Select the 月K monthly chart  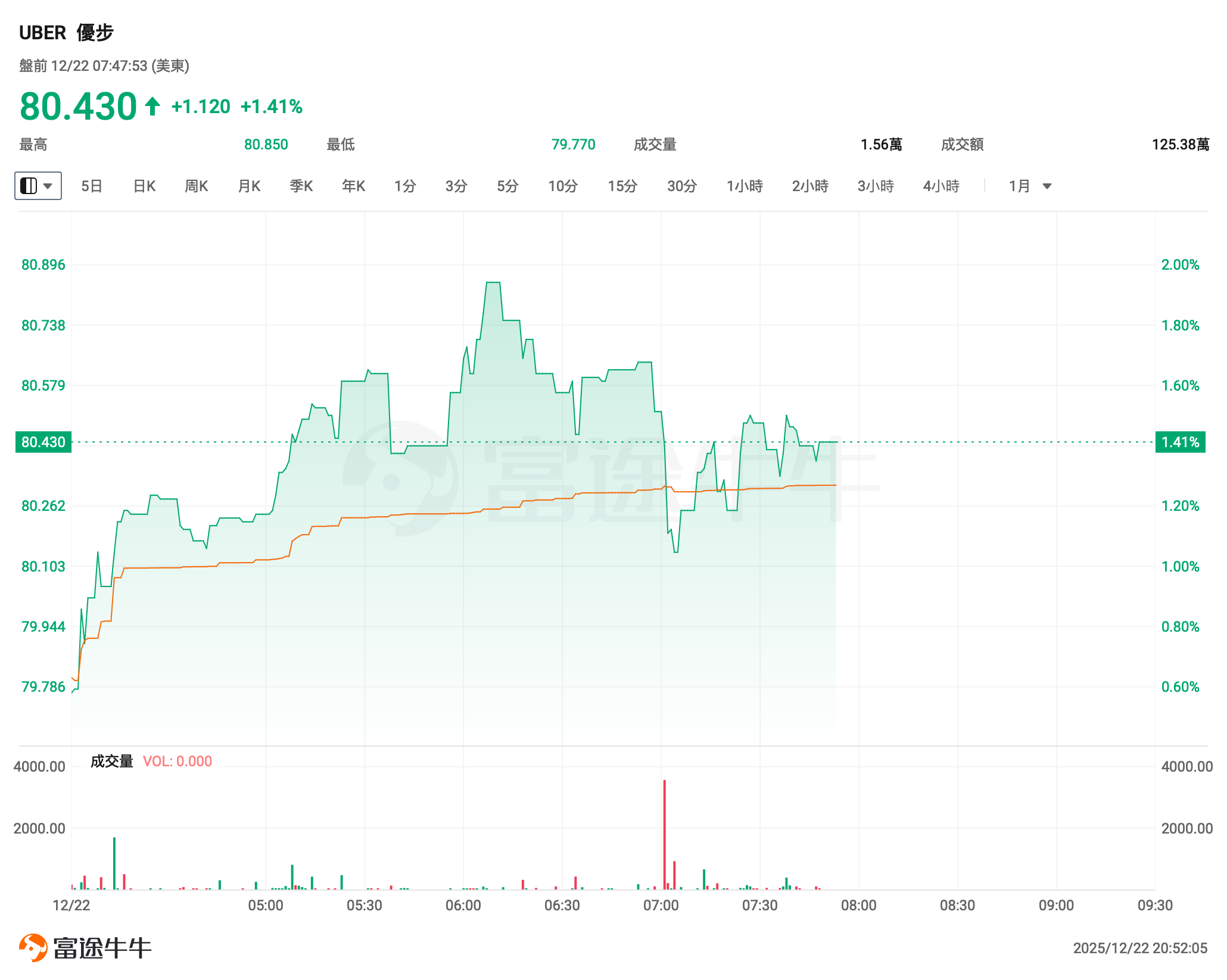pyautogui.click(x=249, y=186)
